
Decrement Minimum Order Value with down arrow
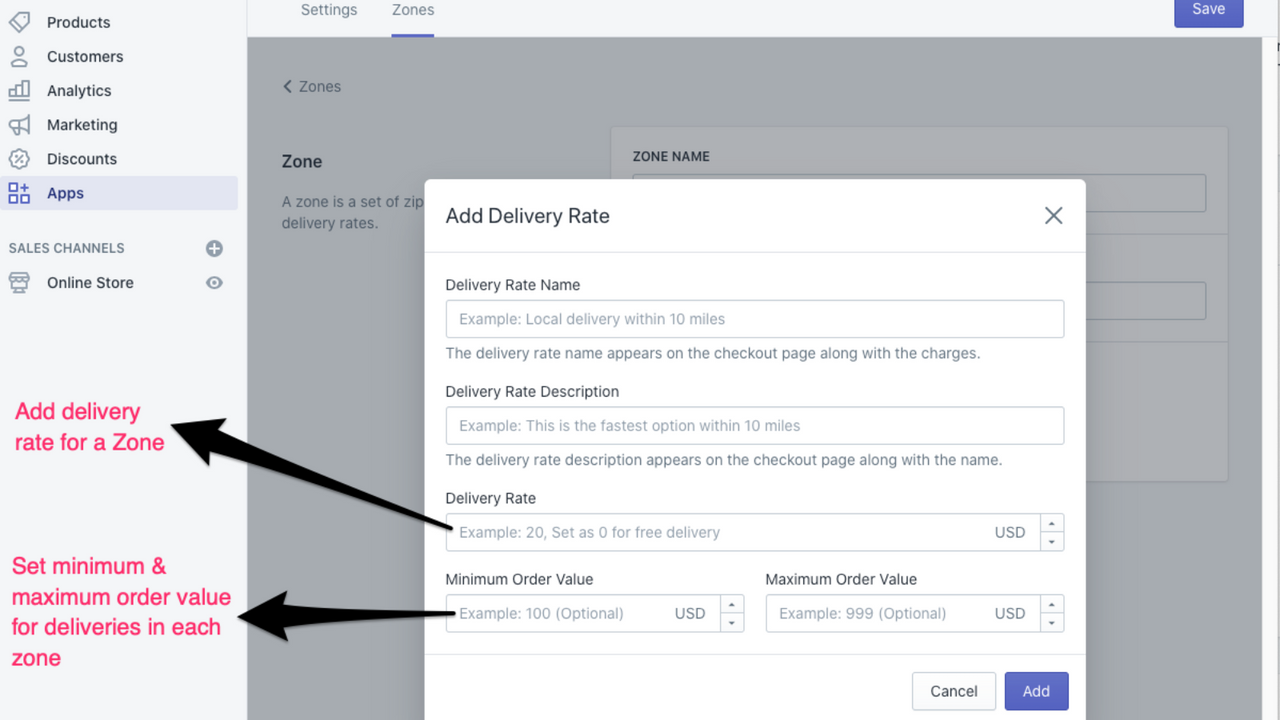pos(734,621)
